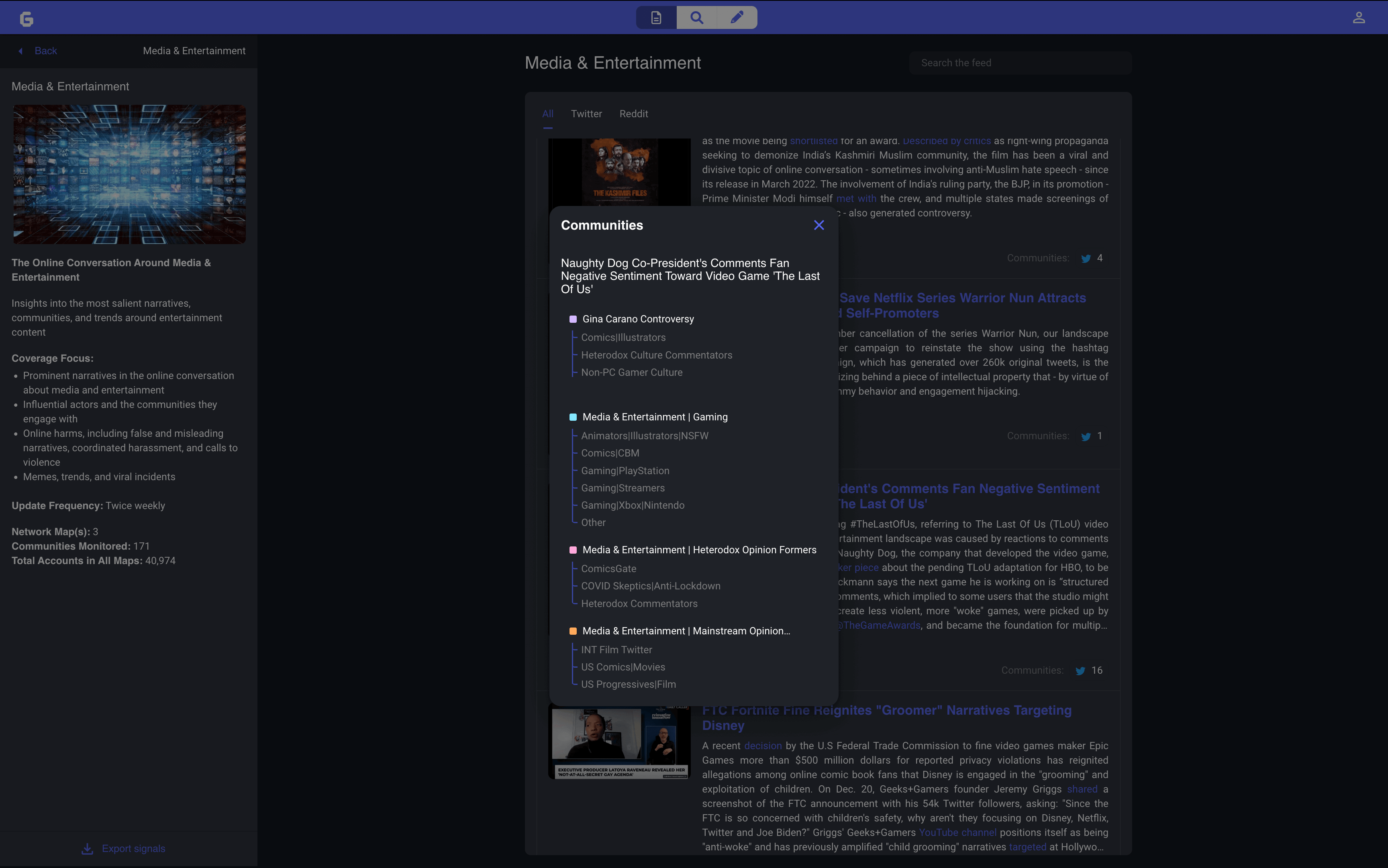The image size is (1388, 868).
Task: Select Media & Entertainment | Mainstream Opinion group
Action: point(686,631)
